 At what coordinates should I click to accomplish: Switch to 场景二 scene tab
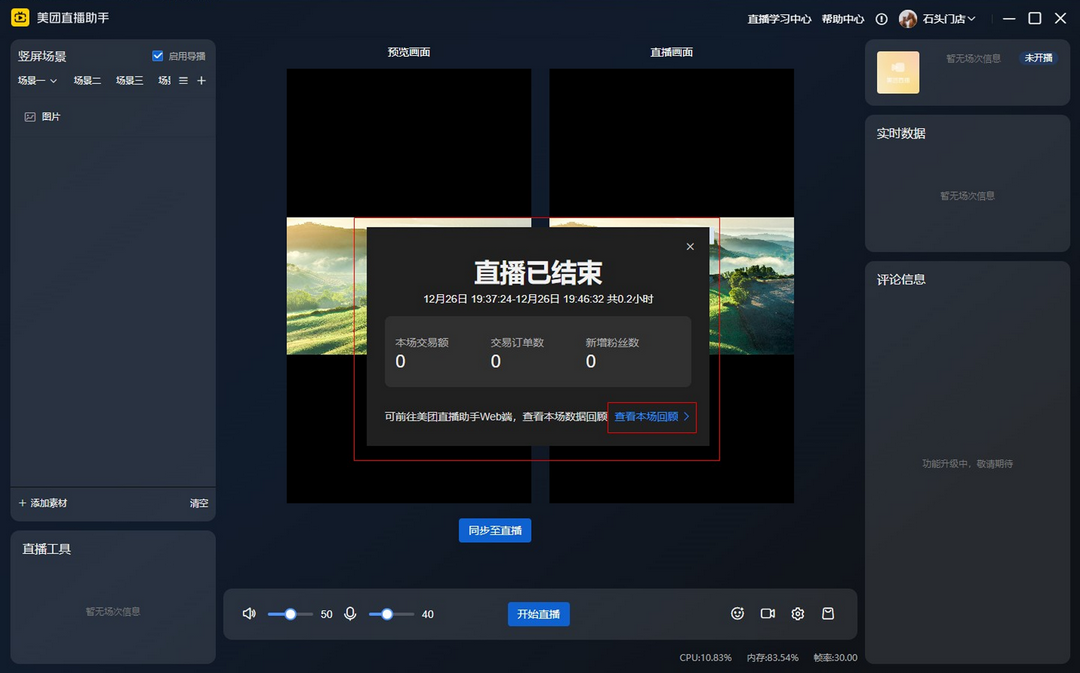pos(86,80)
